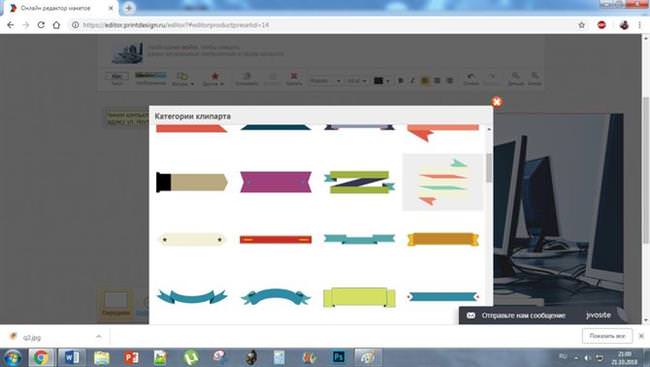Viewport: 650px width, 367px height.
Task: Expand the downloaded jpg file options arrow
Action: pos(99,336)
